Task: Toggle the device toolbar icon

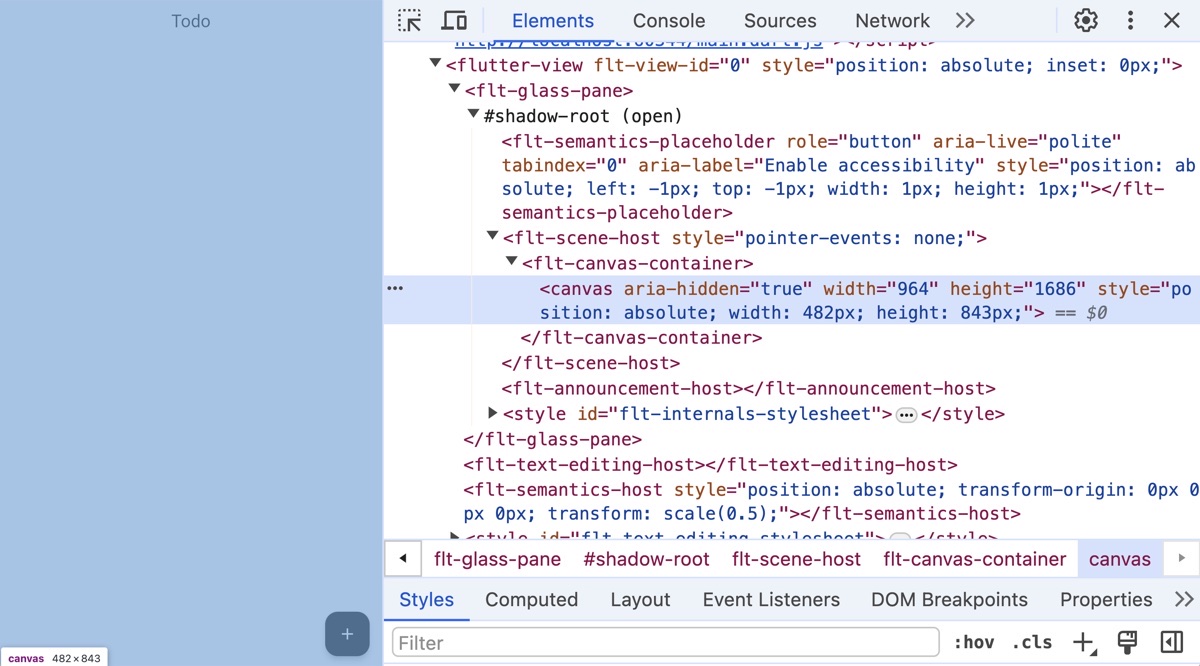Action: (455, 20)
